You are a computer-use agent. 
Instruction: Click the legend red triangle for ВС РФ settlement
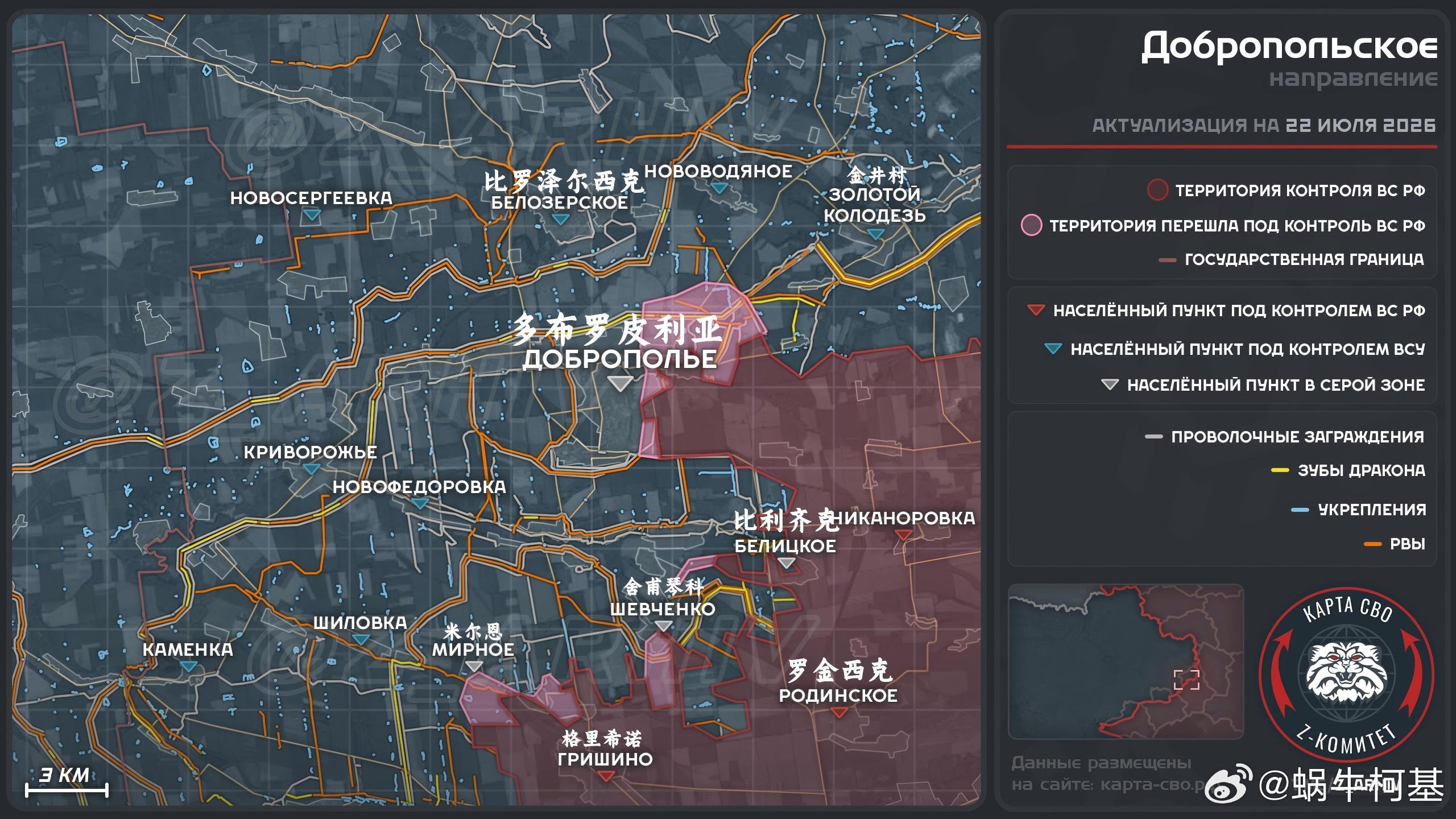[1036, 311]
